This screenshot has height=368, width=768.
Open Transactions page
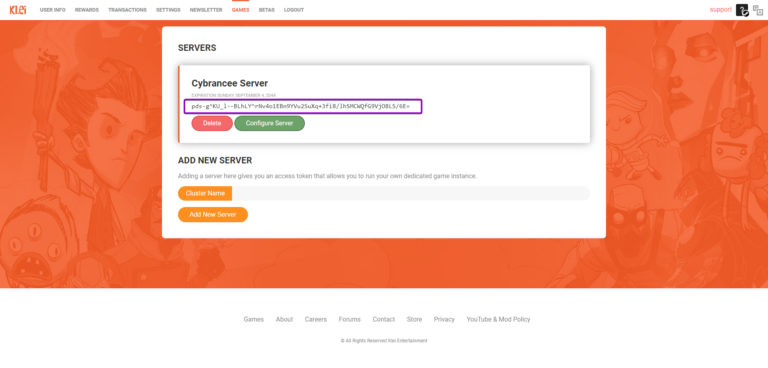(127, 10)
